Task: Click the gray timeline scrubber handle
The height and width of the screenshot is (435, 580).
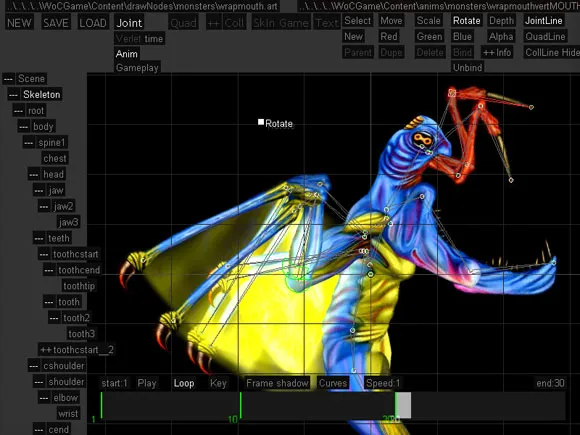Action: click(404, 405)
